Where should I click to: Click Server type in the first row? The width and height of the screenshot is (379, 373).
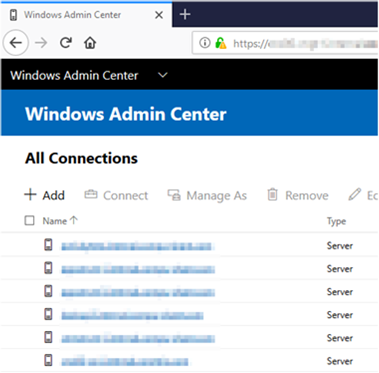340,246
